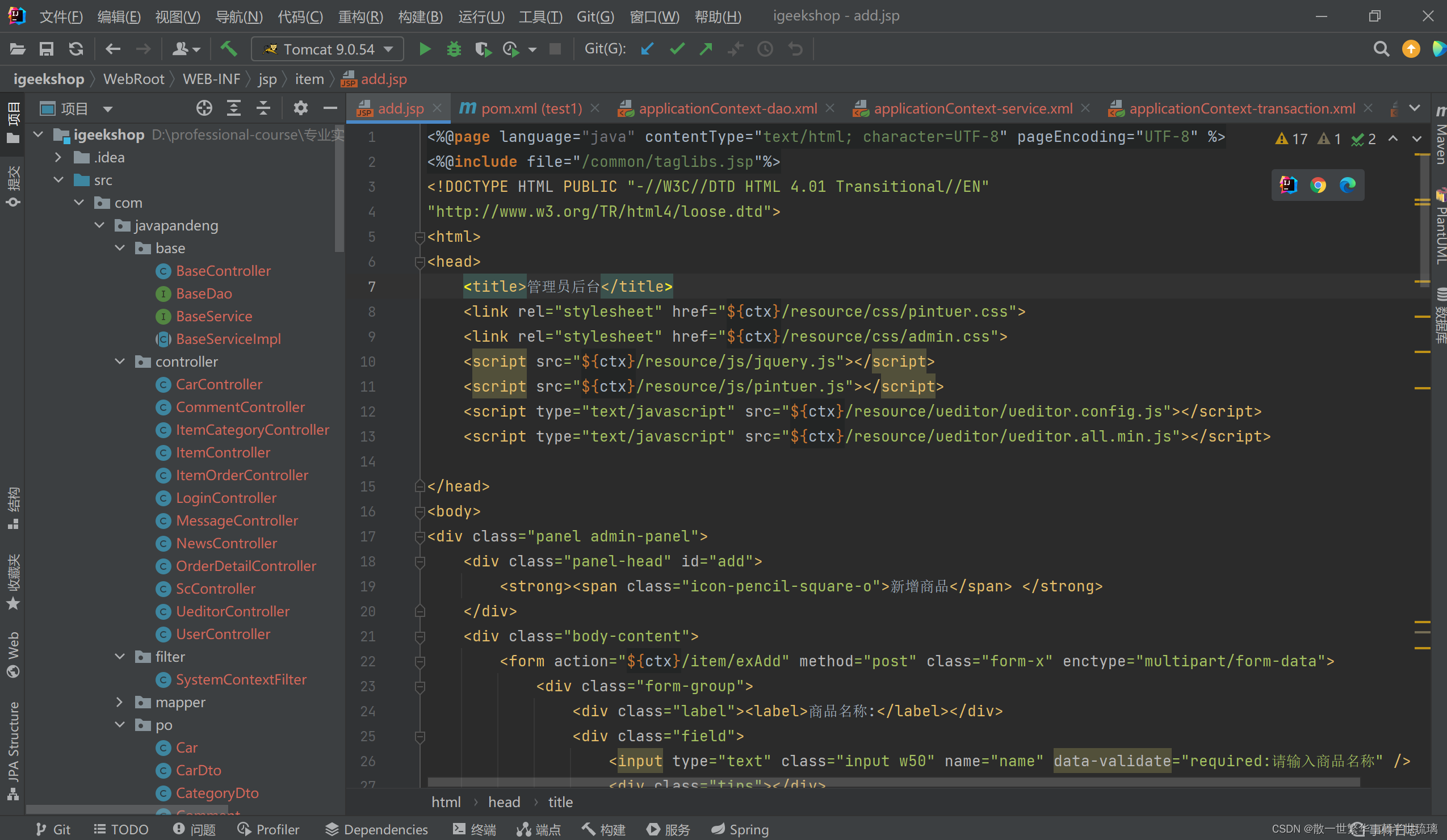Click the WEB-INF breadcrumb in navigation bar
This screenshot has width=1447, height=840.
click(x=211, y=79)
